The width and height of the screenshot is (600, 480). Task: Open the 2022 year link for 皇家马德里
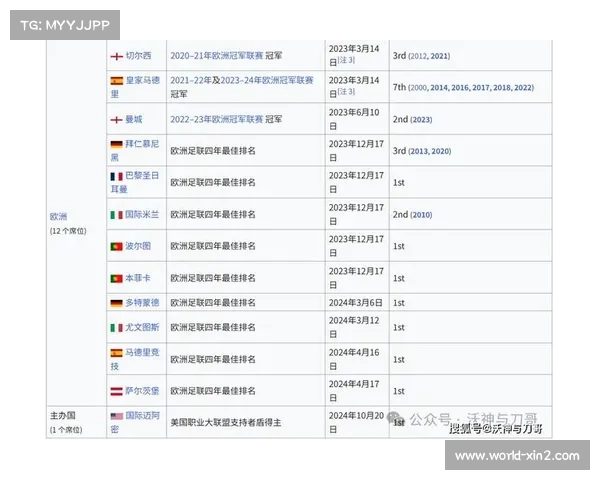click(x=523, y=88)
